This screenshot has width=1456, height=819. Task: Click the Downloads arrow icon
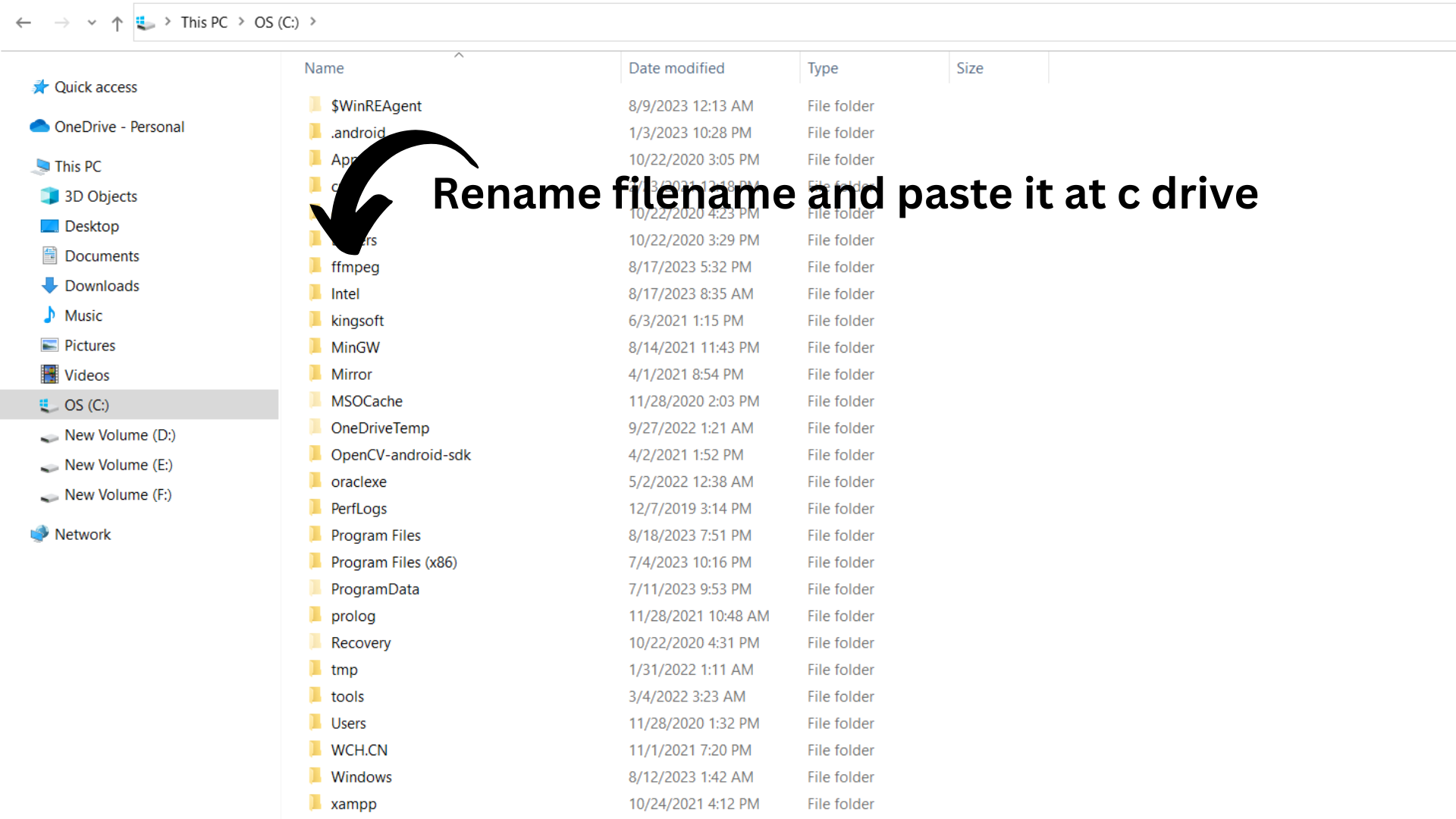click(x=49, y=286)
